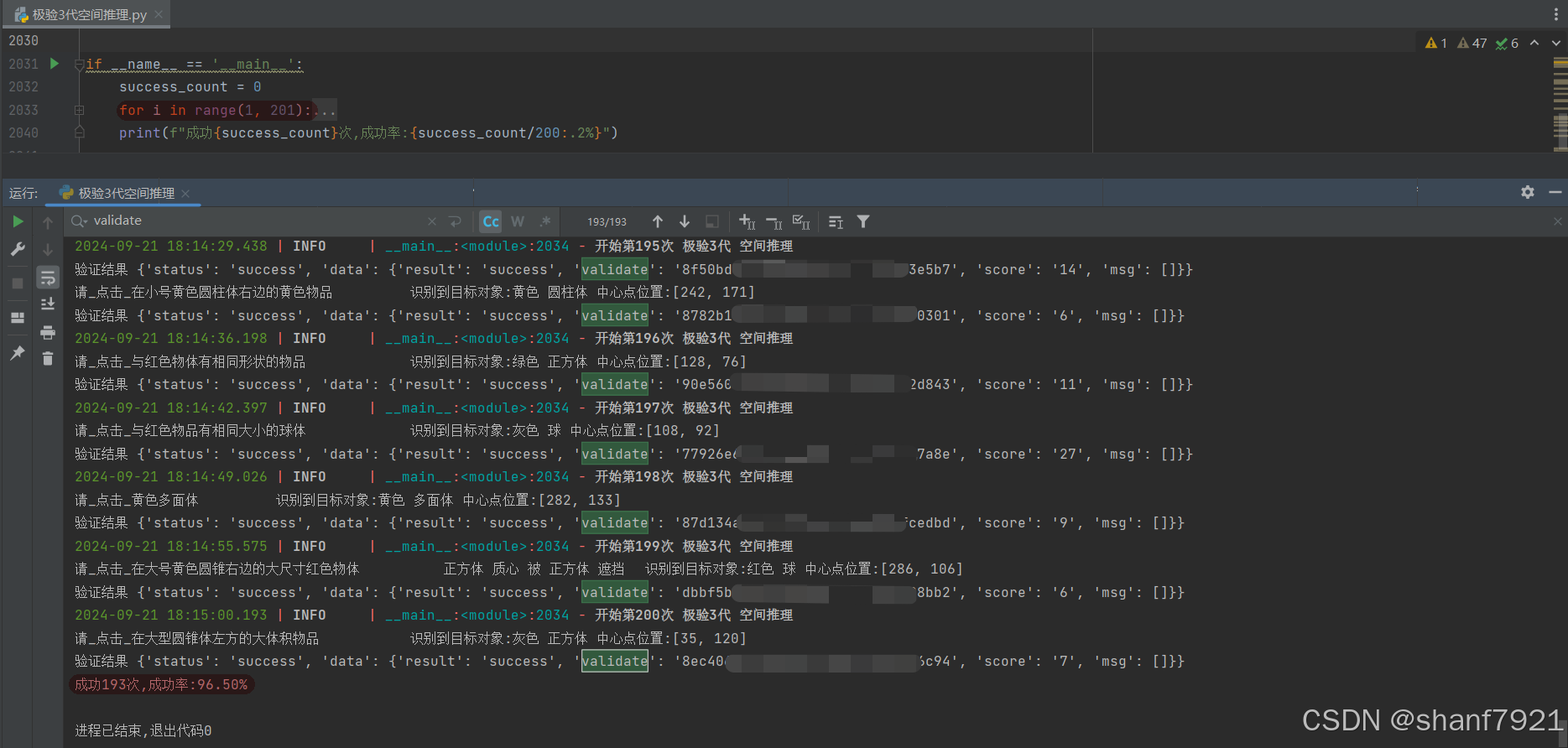Click the fold end marker at line 2040

(79, 132)
